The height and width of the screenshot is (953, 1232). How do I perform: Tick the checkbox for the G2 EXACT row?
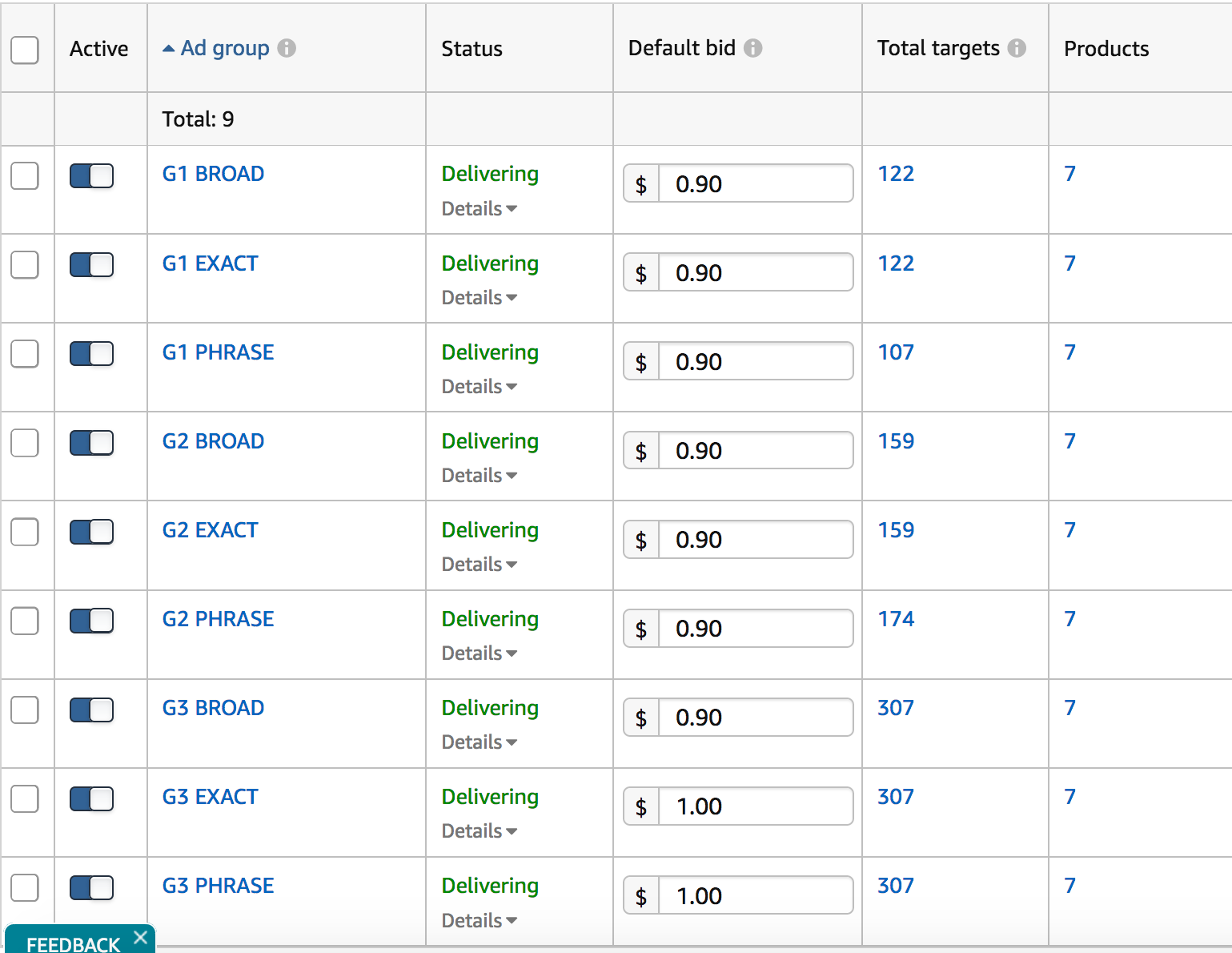coord(25,531)
